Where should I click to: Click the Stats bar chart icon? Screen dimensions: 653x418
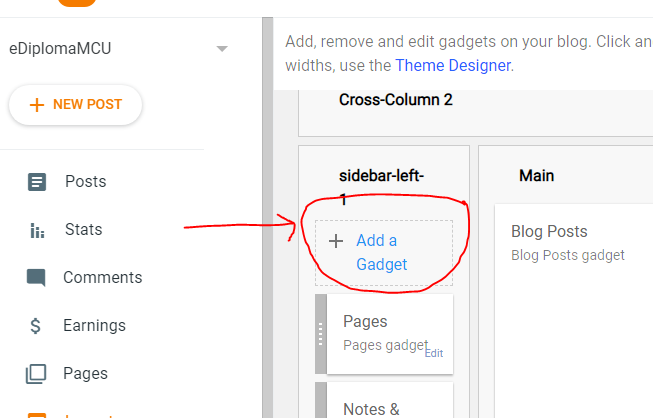pyautogui.click(x=37, y=230)
